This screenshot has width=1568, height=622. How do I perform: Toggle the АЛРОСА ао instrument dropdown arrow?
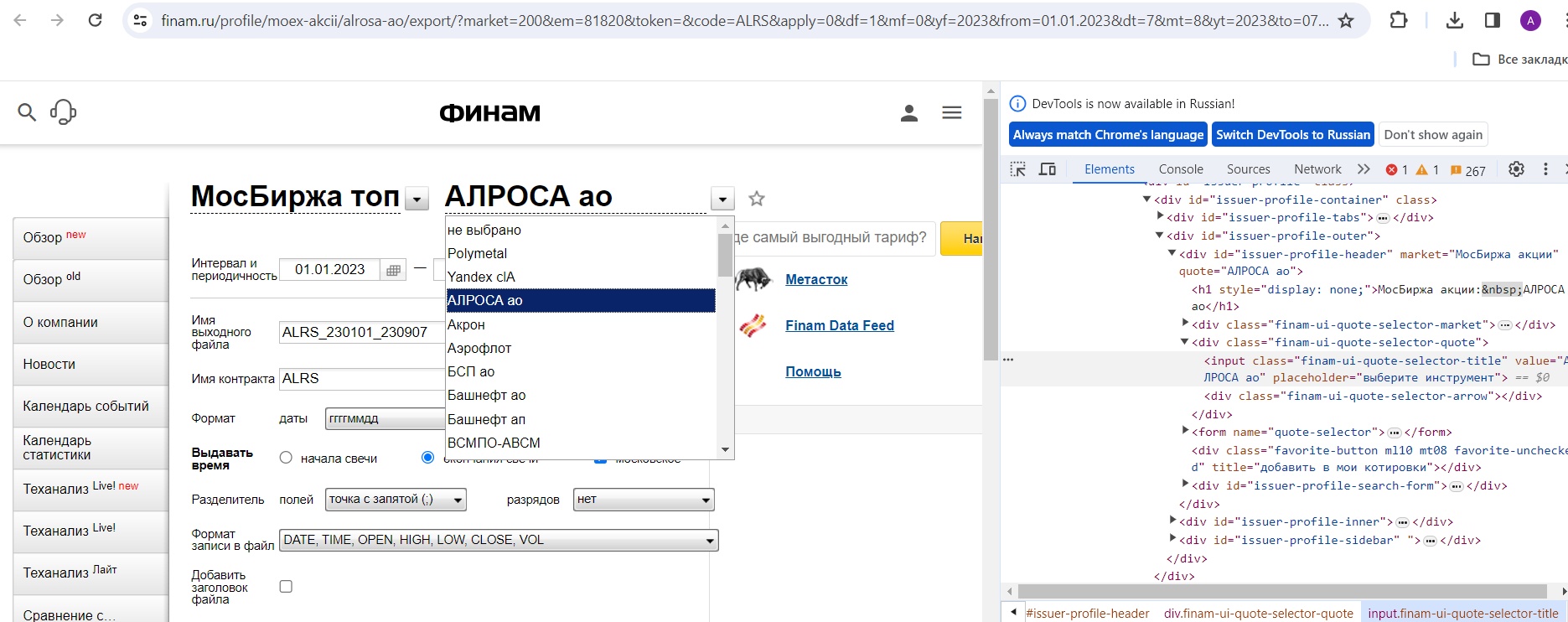click(722, 199)
